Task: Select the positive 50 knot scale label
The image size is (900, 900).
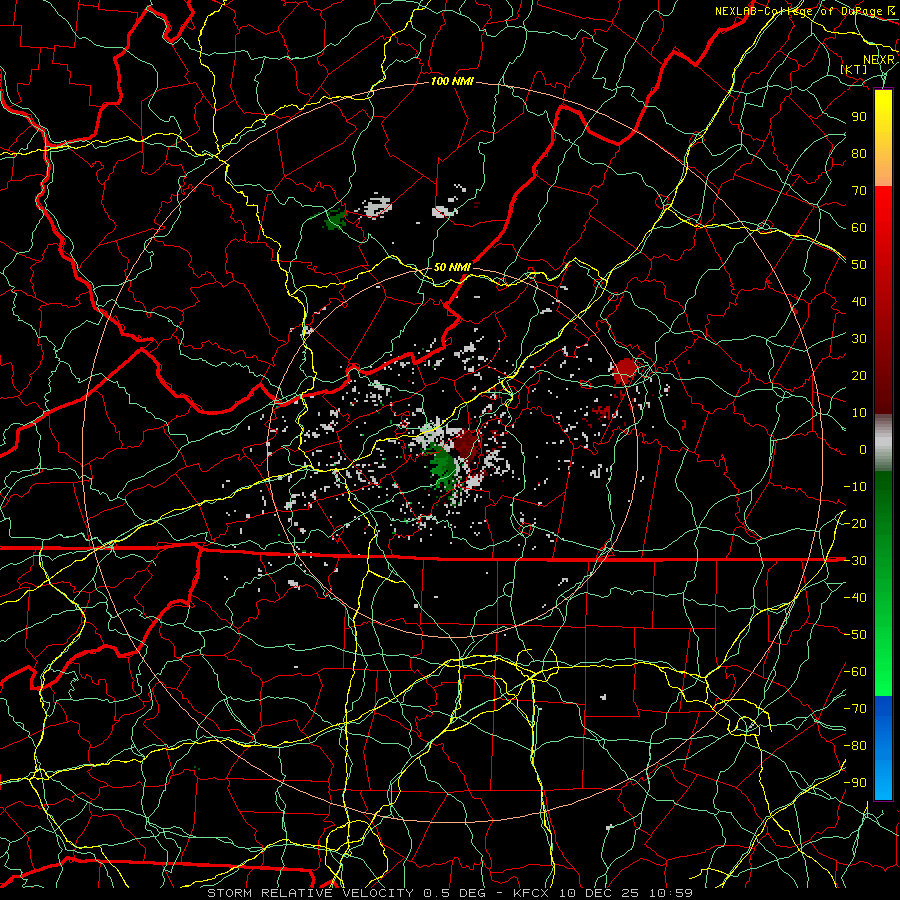Action: pos(859,265)
